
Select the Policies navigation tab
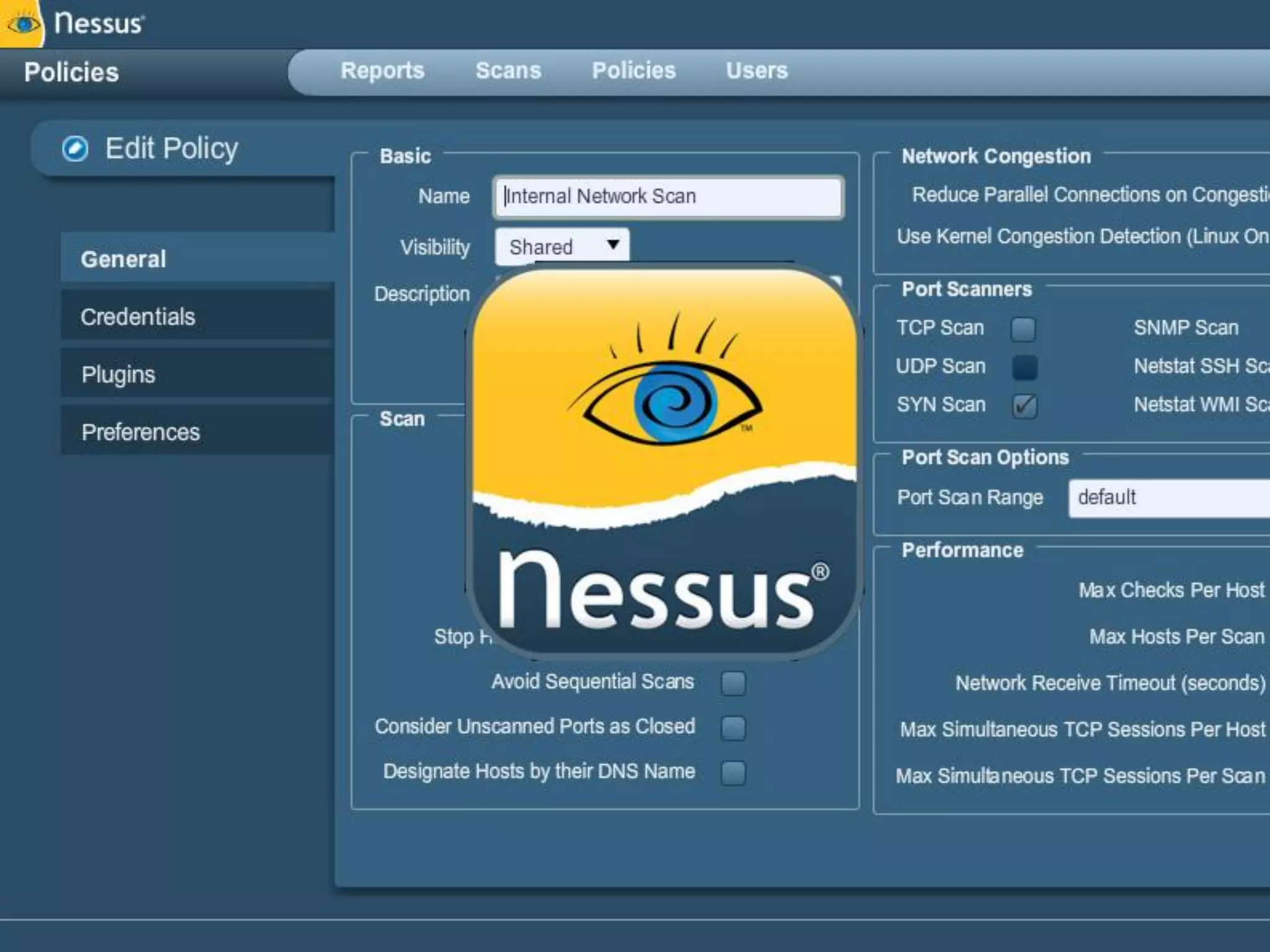pyautogui.click(x=633, y=71)
